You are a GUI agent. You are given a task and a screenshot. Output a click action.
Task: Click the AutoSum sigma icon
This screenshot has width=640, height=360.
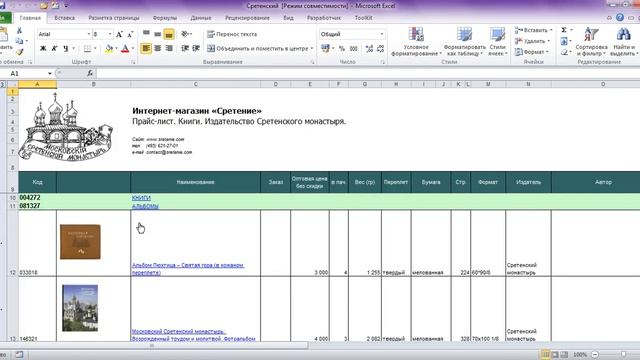[564, 30]
